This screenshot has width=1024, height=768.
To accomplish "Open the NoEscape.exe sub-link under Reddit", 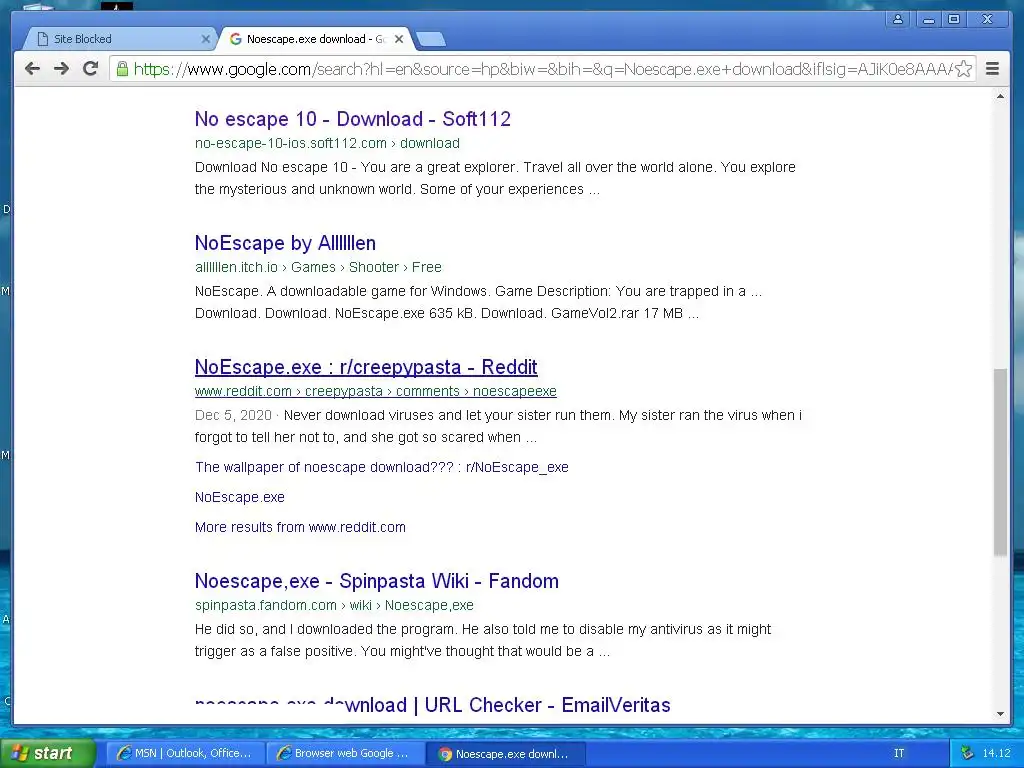I will (240, 497).
